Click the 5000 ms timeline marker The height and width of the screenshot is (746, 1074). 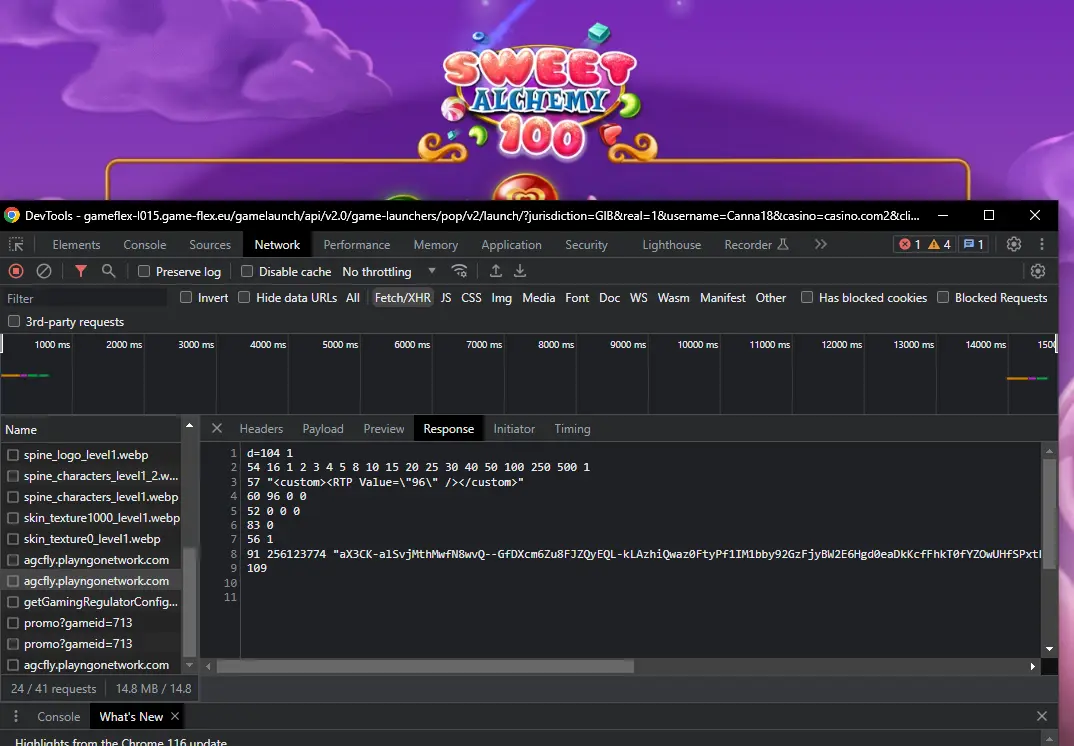(x=340, y=345)
